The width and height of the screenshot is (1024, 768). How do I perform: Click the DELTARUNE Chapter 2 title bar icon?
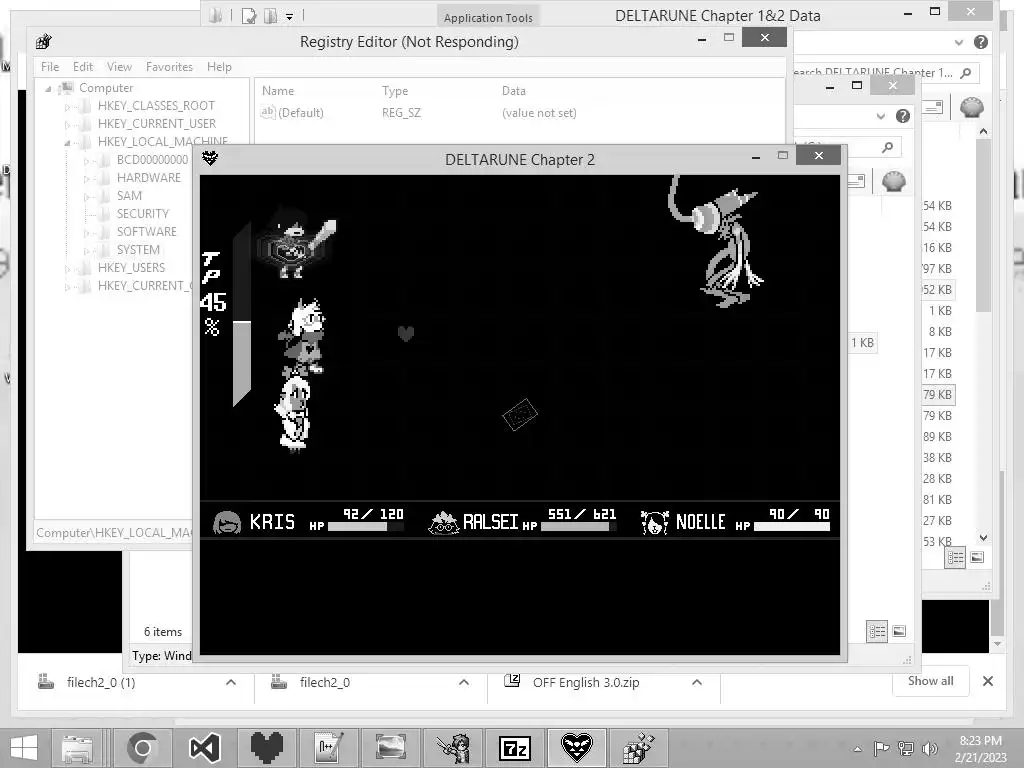(x=210, y=158)
